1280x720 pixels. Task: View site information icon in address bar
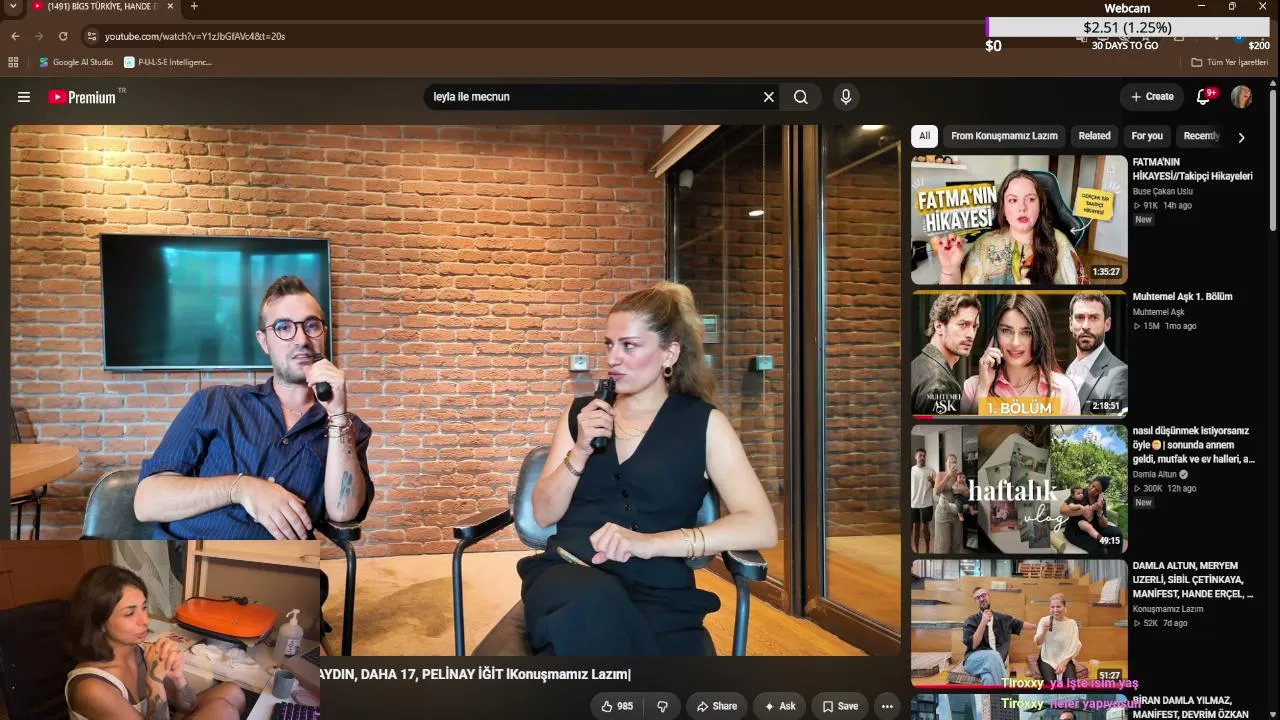click(91, 36)
